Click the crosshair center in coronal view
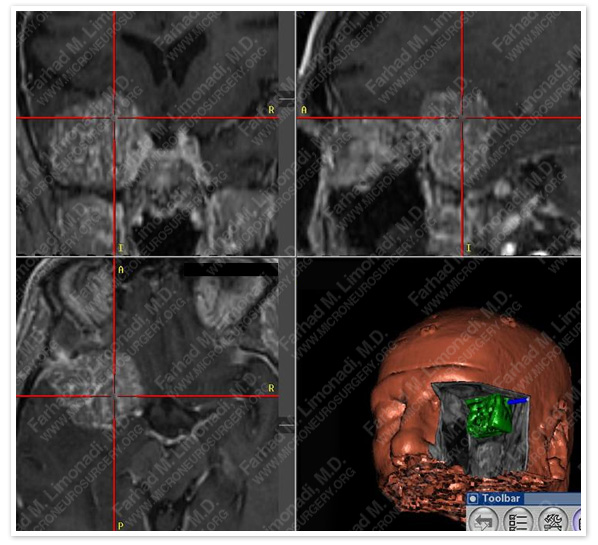The width and height of the screenshot is (598, 545). [114, 118]
